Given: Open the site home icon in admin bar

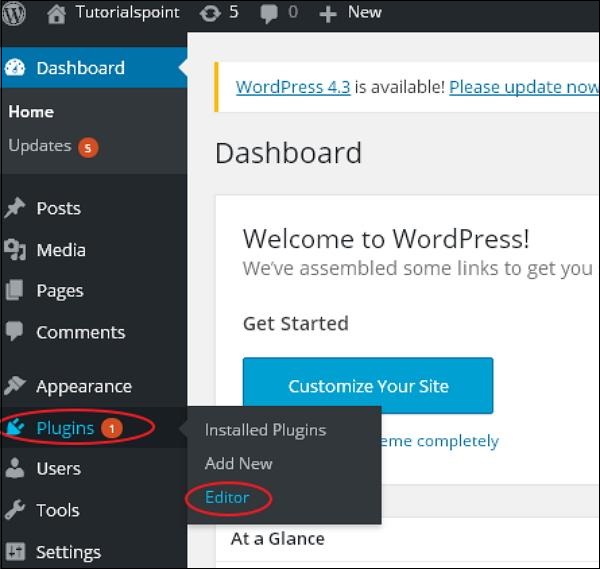Looking at the screenshot, I should coord(56,14).
